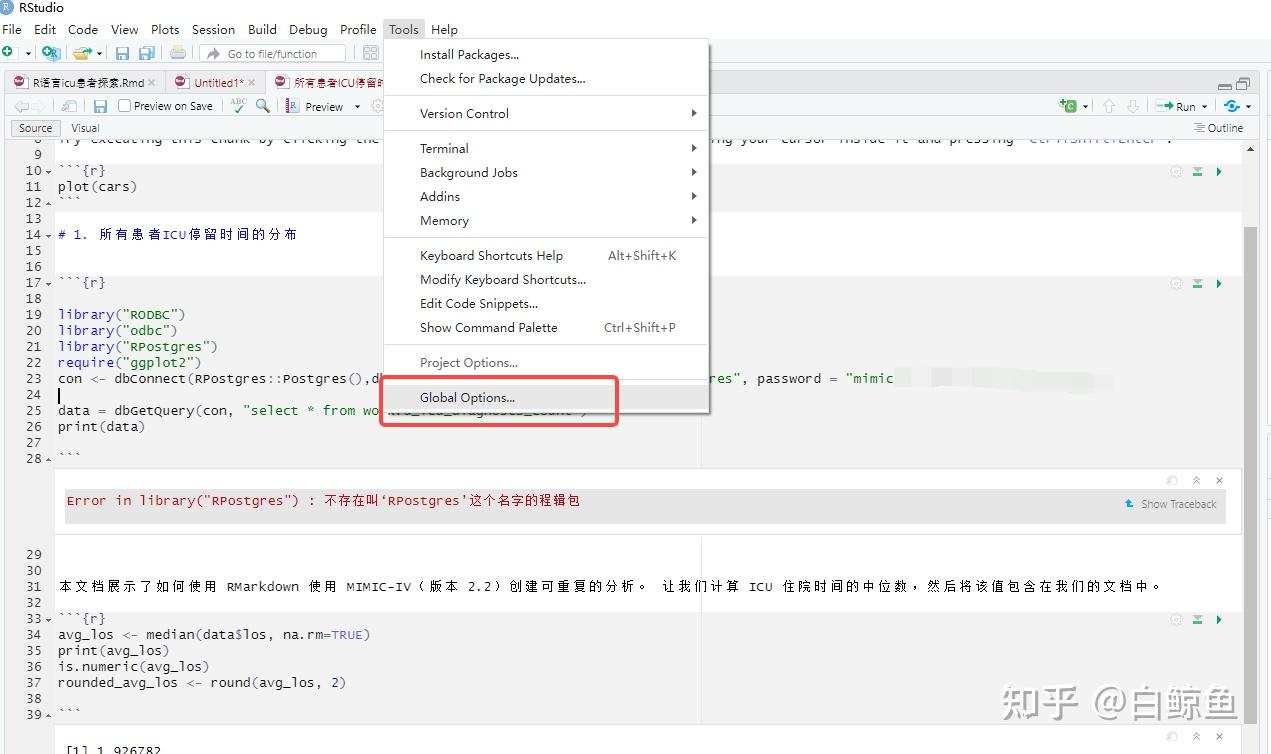The height and width of the screenshot is (754, 1271).
Task: Open the New File dropdown arrow
Action: click(x=28, y=53)
